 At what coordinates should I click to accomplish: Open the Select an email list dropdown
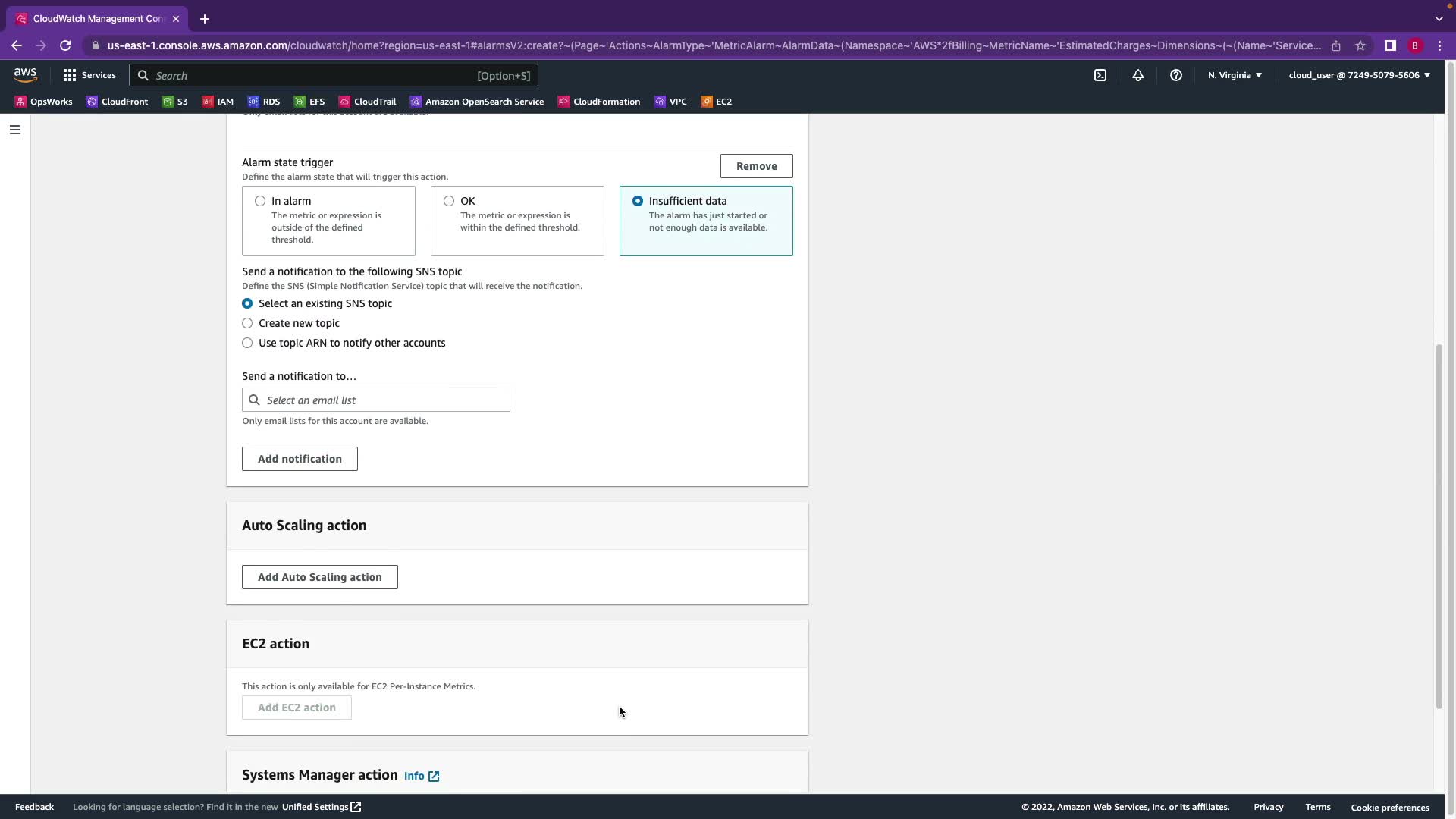tap(376, 400)
